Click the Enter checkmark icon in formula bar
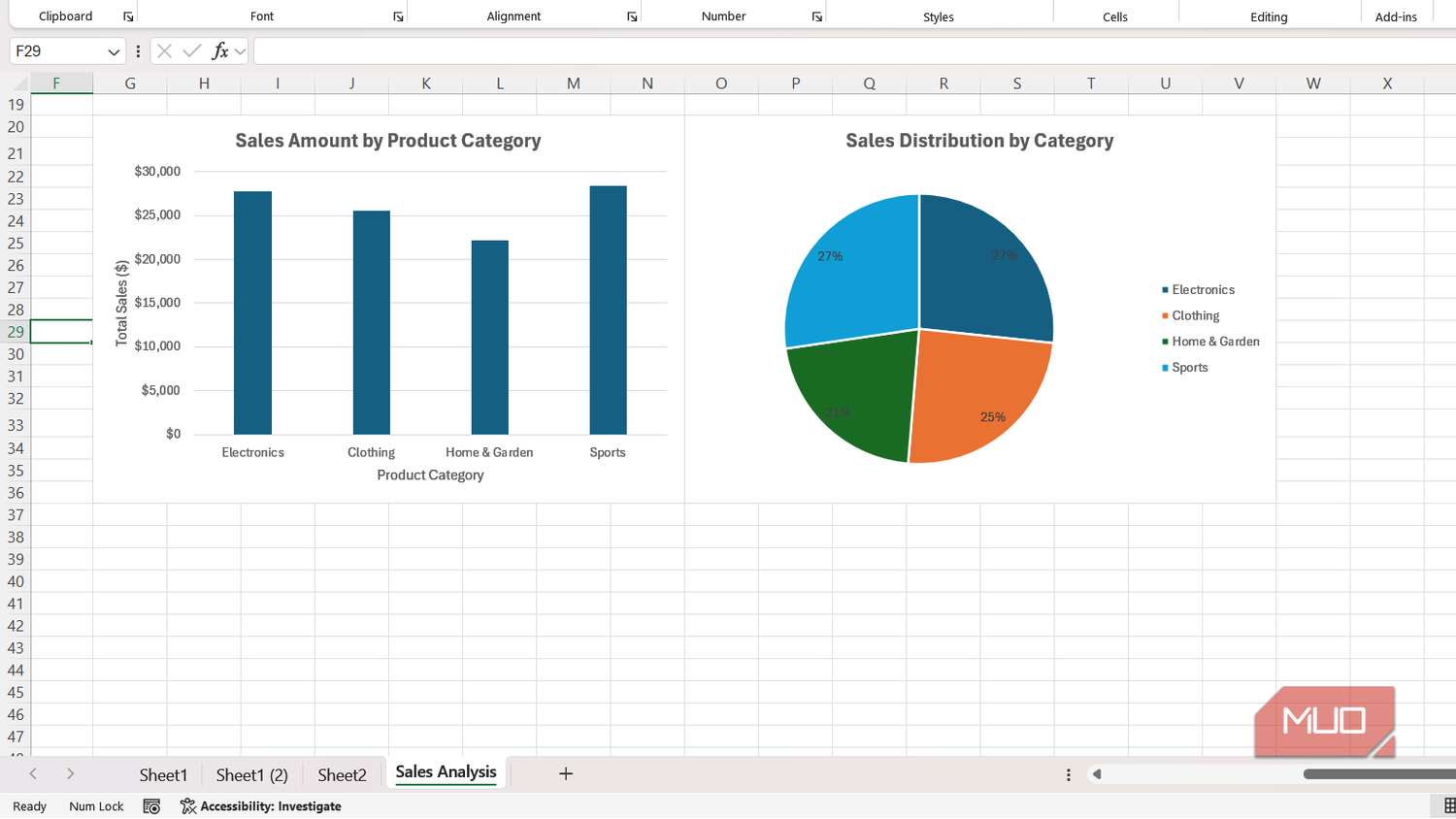This screenshot has width=1456, height=819. coord(192,50)
